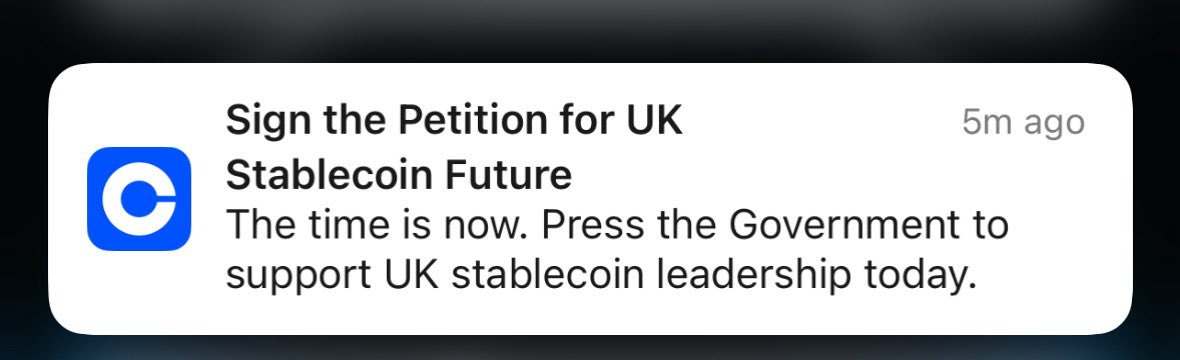Image resolution: width=1180 pixels, height=360 pixels.
Task: Click dark background below the notification
Action: point(590,348)
